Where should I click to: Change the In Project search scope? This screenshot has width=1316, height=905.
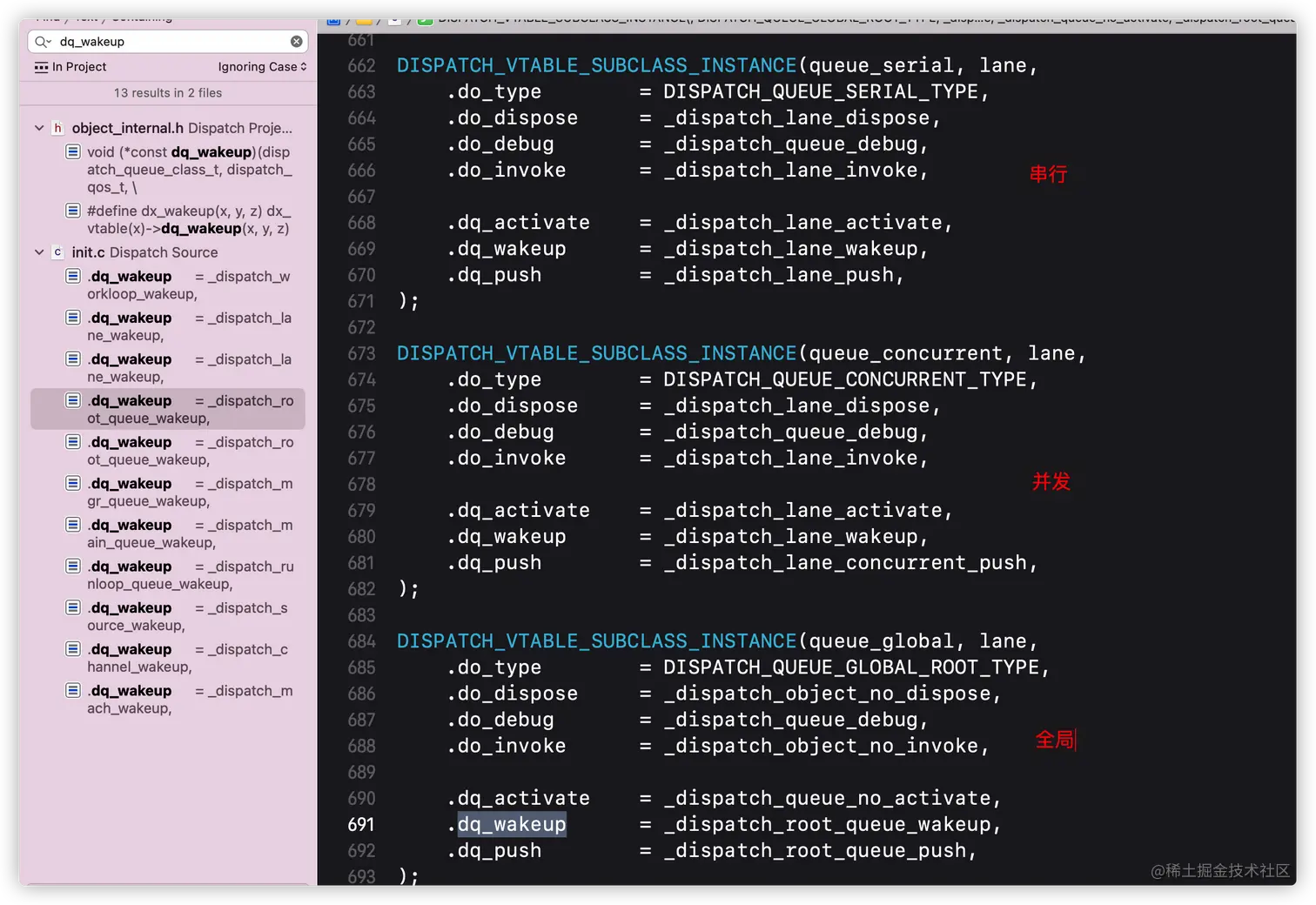pos(70,67)
